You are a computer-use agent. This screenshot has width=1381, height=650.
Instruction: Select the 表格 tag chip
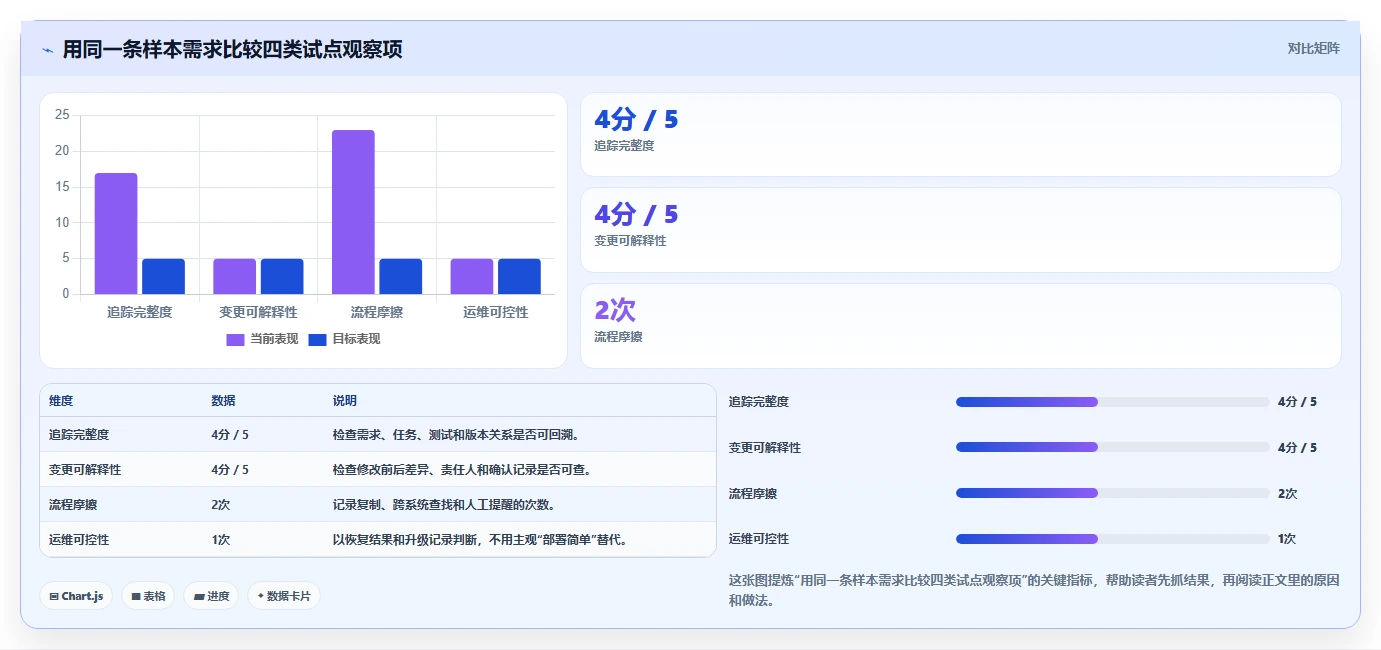coord(148,596)
